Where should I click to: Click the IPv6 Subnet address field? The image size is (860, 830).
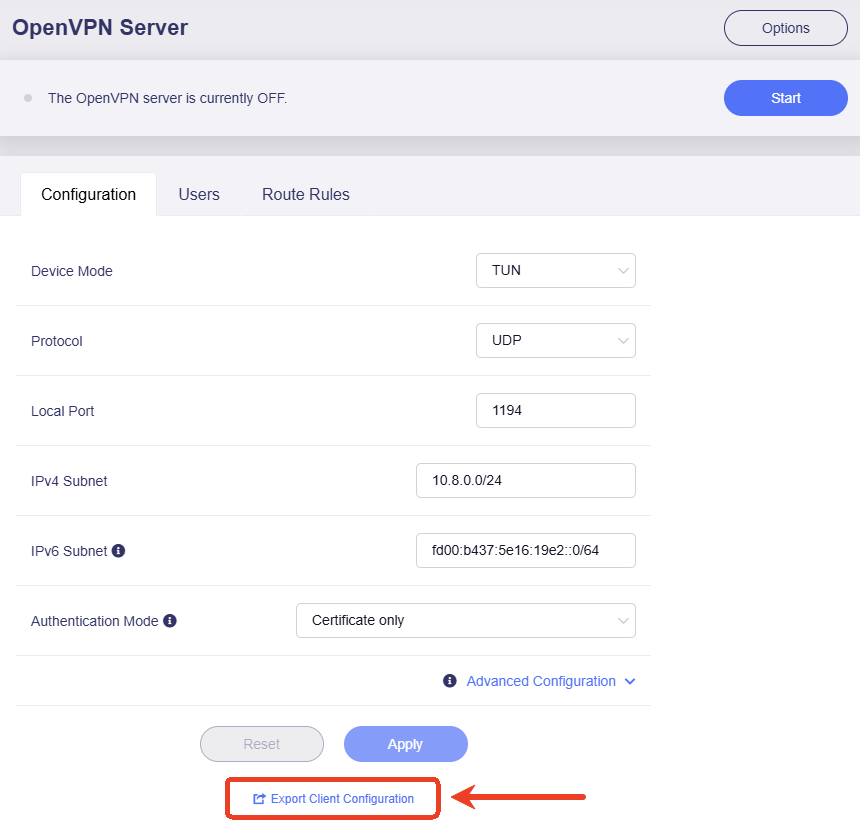(525, 550)
